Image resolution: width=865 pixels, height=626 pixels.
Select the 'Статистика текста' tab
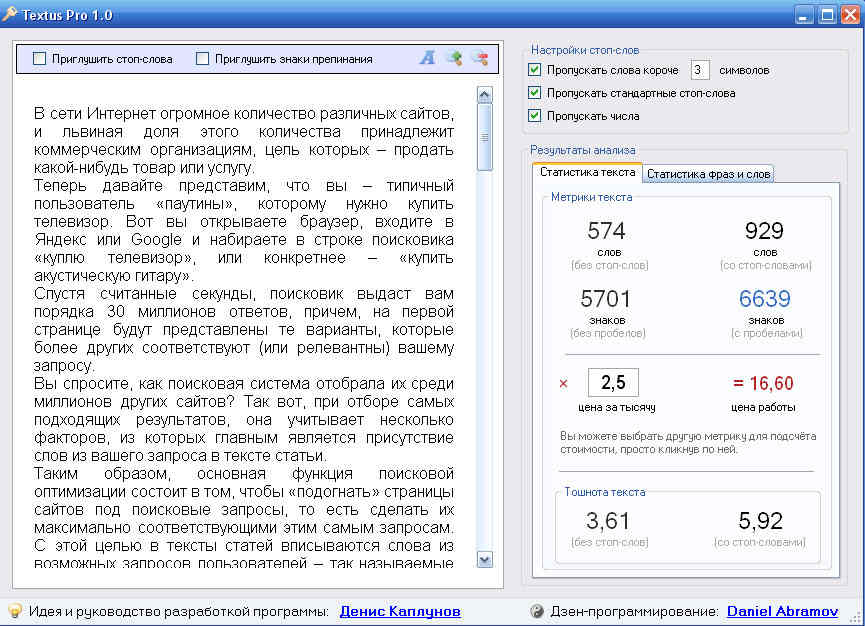tap(590, 171)
